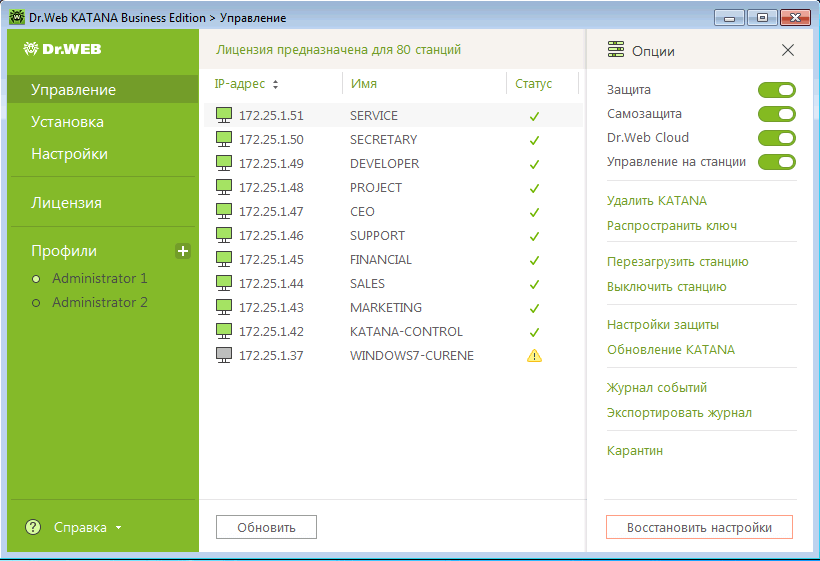
Task: Click the green checkmark status for KATANA-CONTROL
Action: point(534,333)
